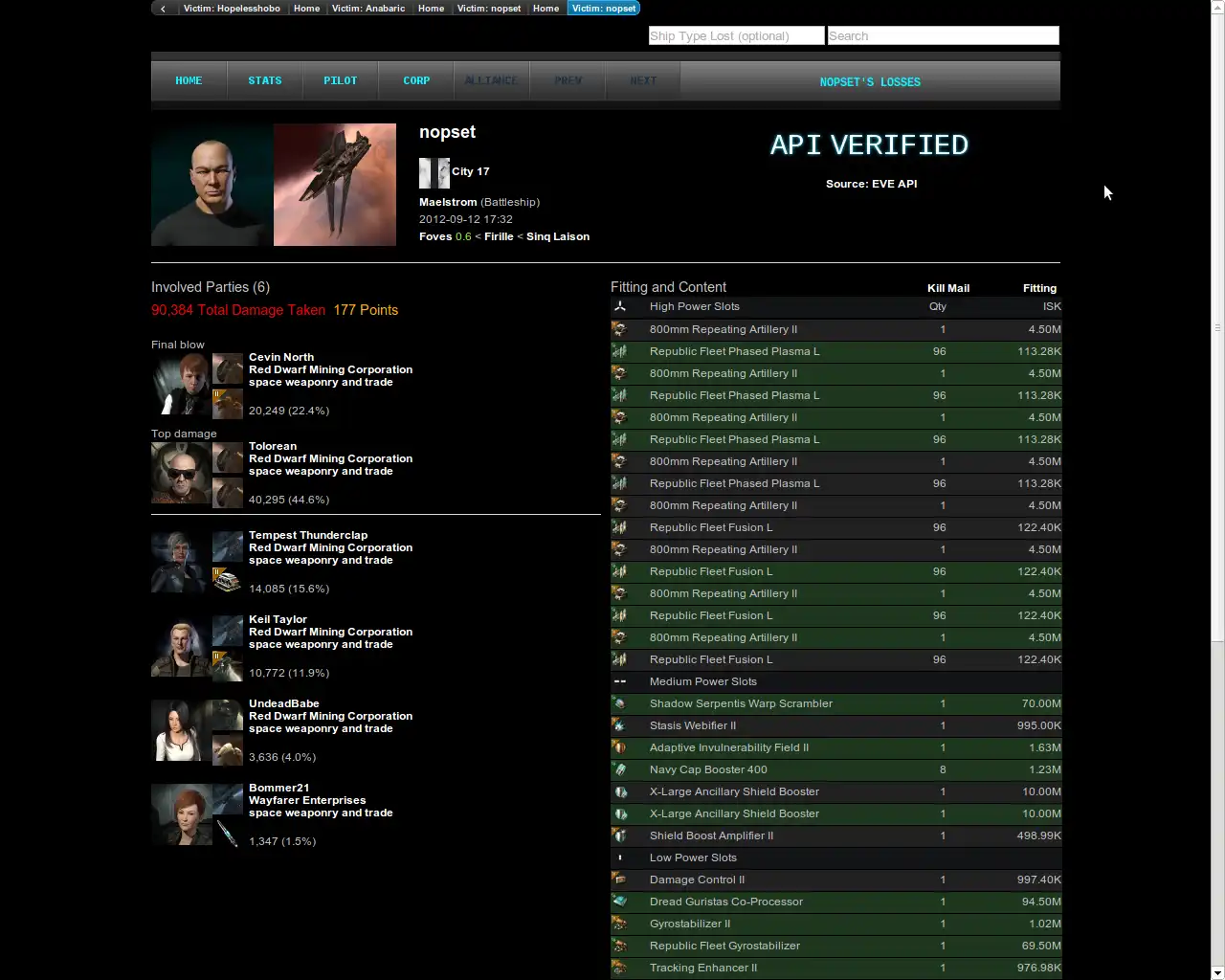Click Keil Taylor's ship icon
This screenshot has height=980, width=1225.
(228, 632)
